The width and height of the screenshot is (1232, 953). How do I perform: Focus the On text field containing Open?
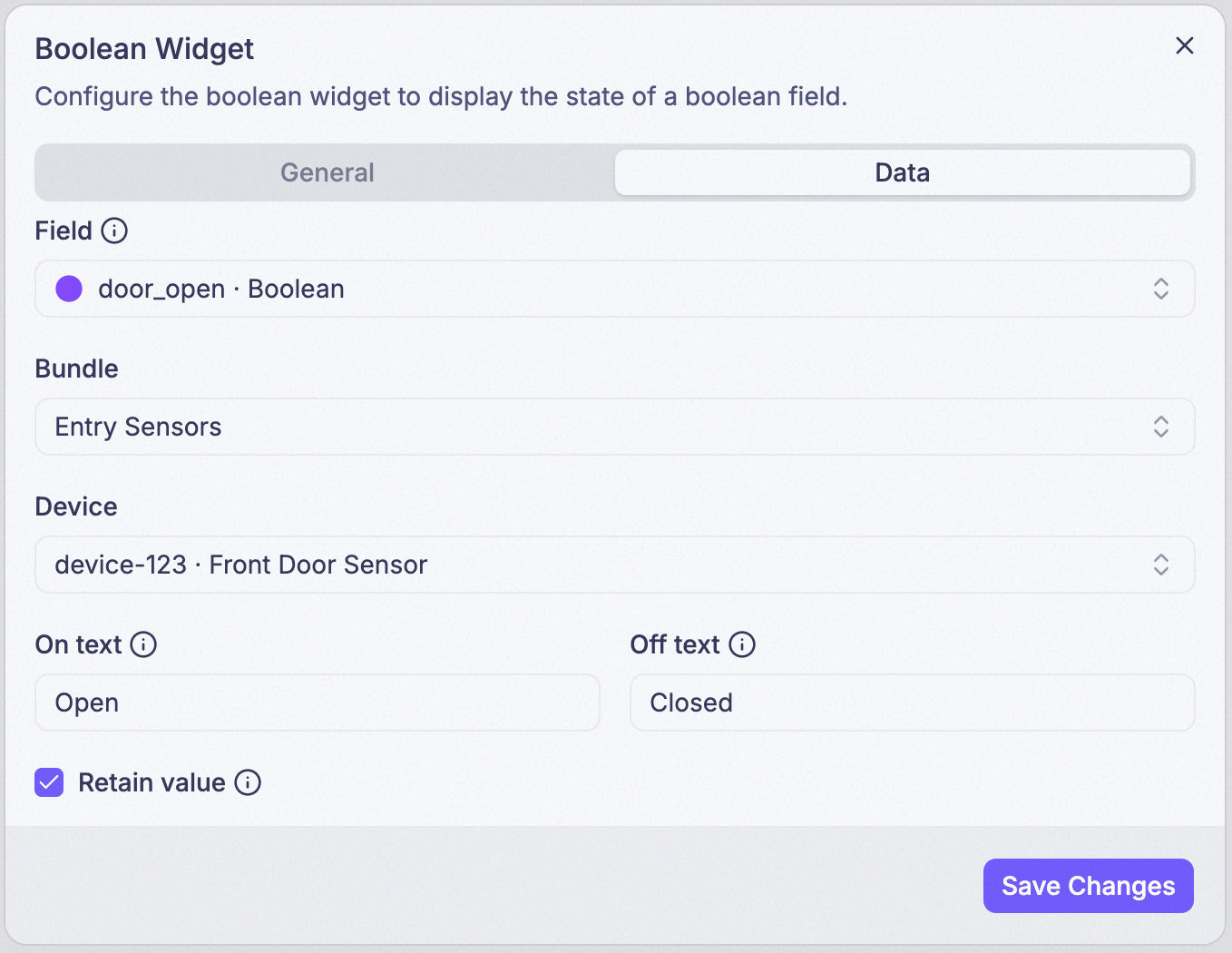pos(318,702)
